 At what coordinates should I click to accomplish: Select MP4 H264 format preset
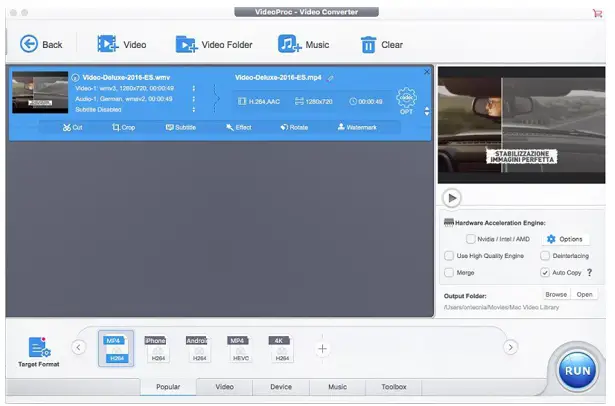point(116,348)
